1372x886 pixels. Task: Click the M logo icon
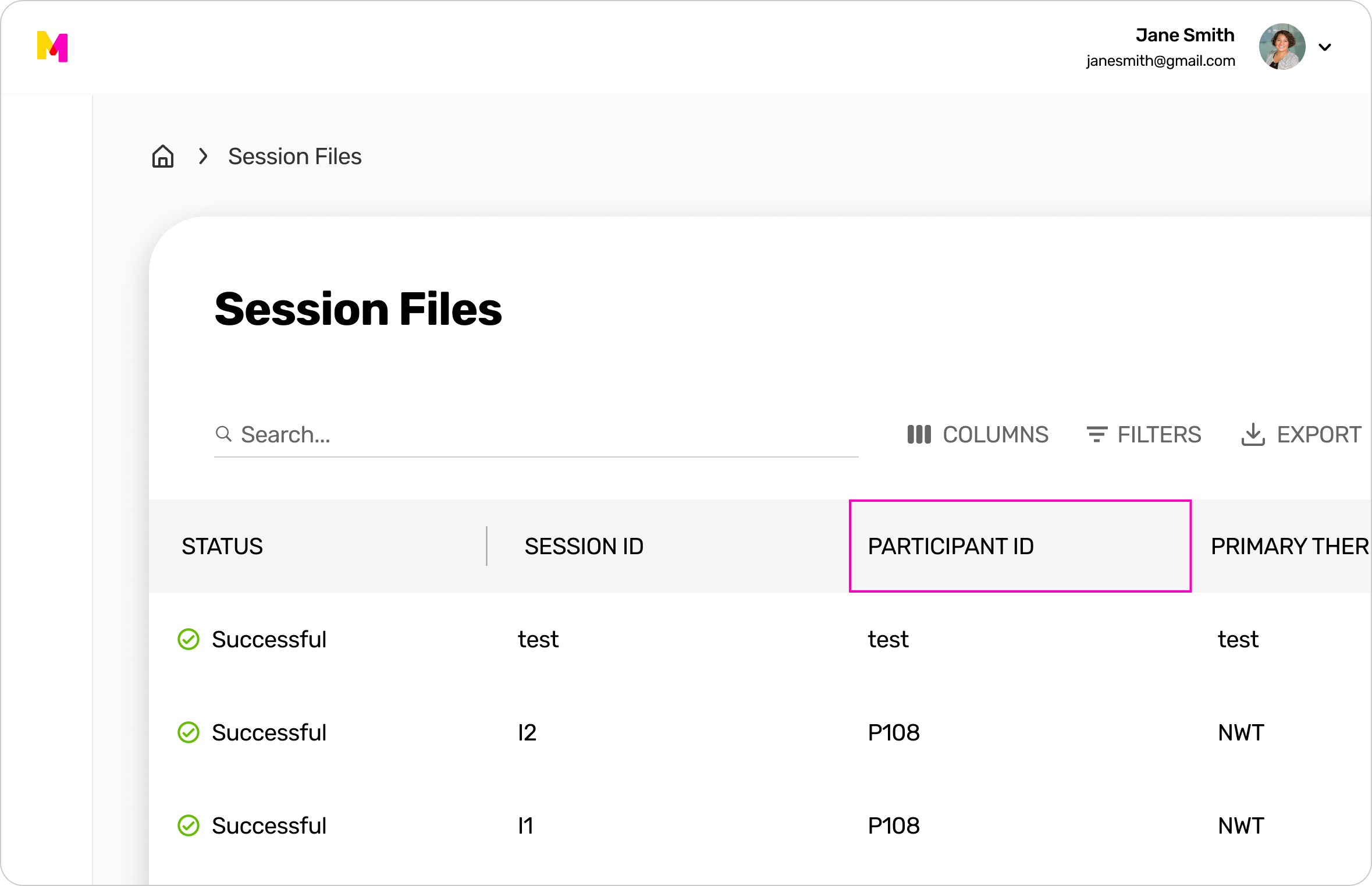click(52, 47)
